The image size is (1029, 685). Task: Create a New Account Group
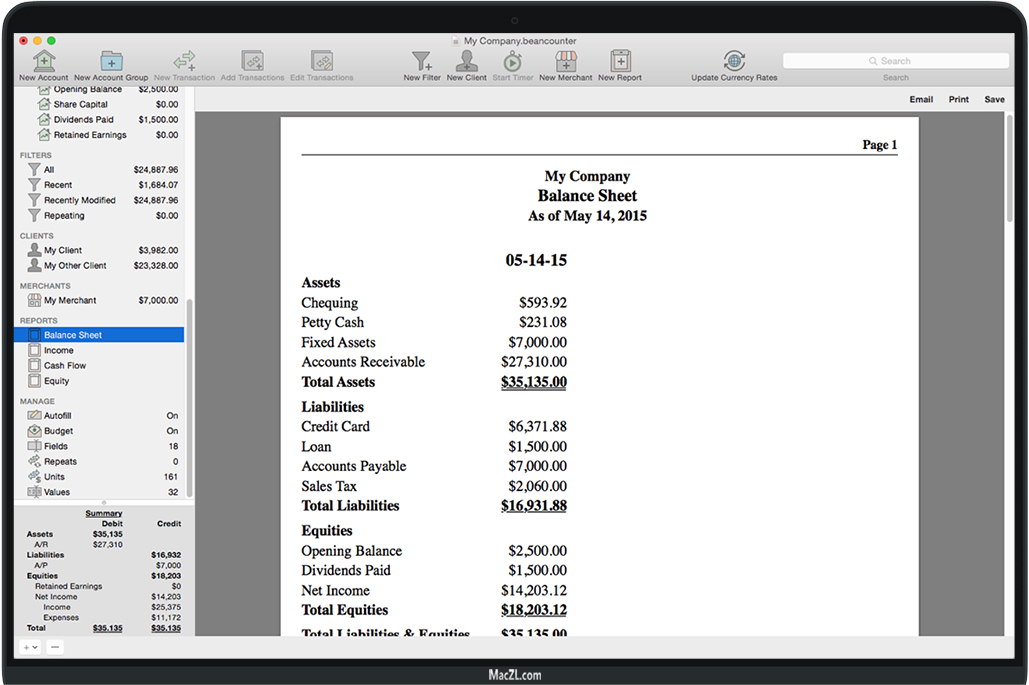point(111,62)
